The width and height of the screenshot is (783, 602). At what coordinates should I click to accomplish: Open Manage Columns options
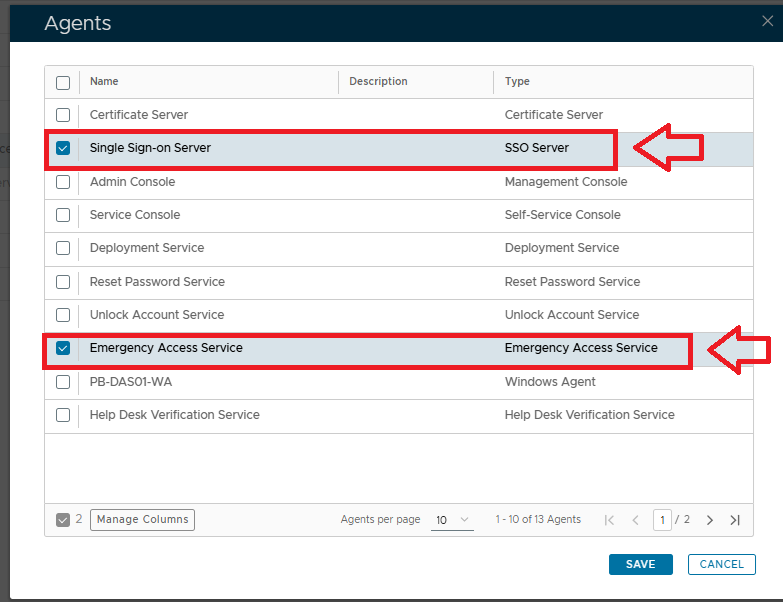tap(142, 519)
